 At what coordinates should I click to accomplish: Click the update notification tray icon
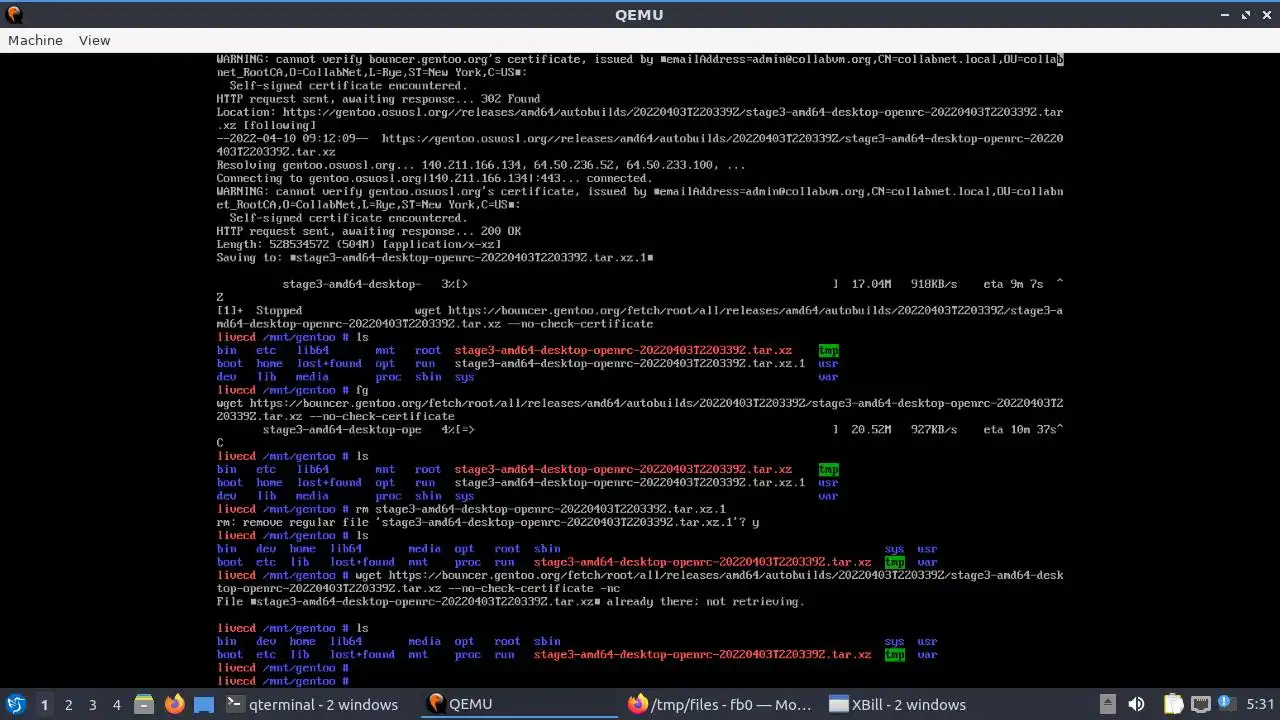pyautogui.click(x=1226, y=704)
